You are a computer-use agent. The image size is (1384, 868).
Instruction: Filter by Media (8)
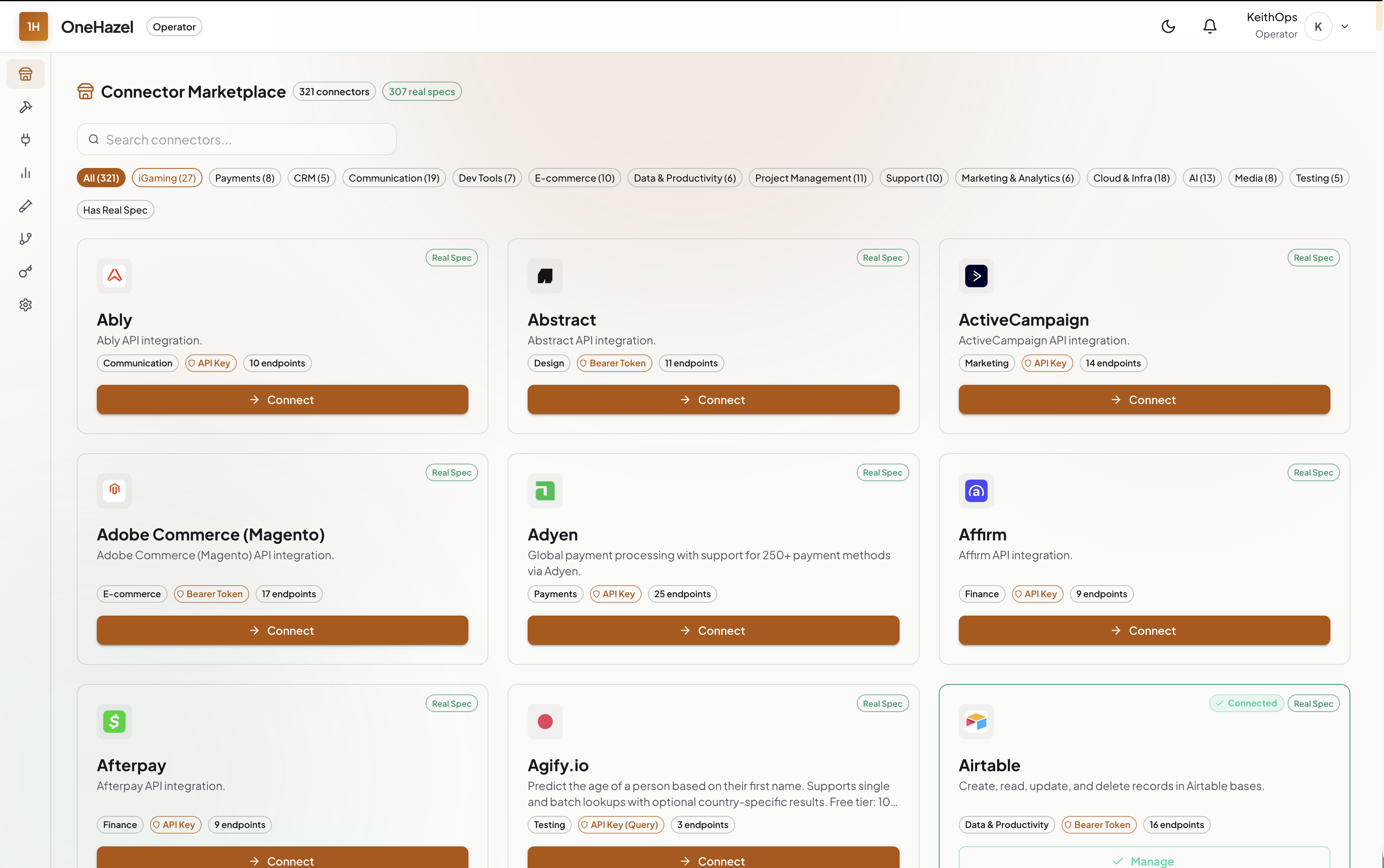point(1256,178)
